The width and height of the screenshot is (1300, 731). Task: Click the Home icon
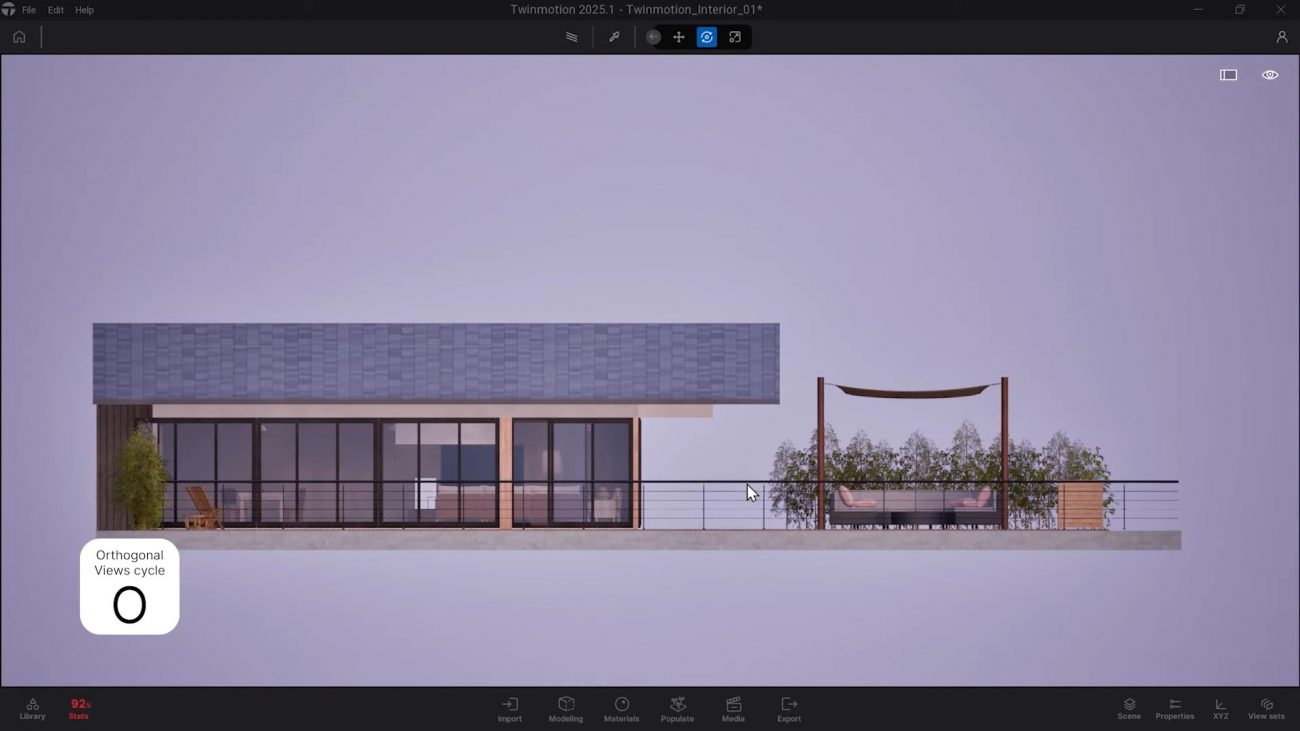tap(19, 37)
